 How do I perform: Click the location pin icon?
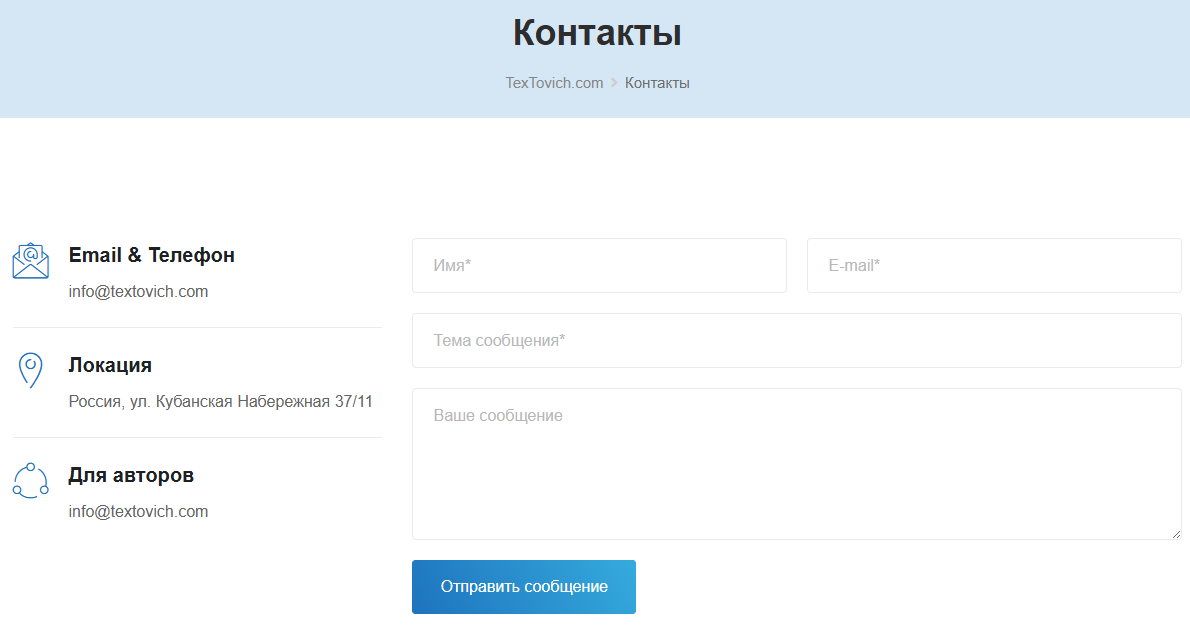pyautogui.click(x=31, y=370)
